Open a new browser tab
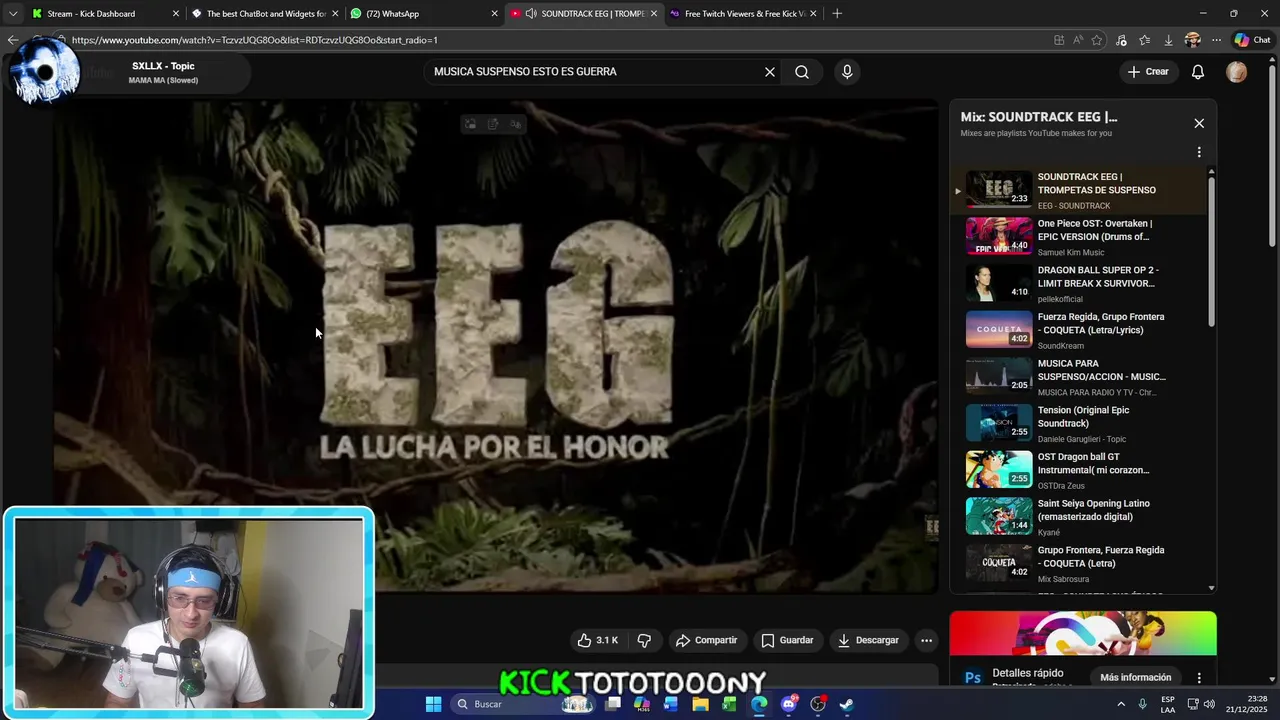1280x720 pixels. (837, 13)
